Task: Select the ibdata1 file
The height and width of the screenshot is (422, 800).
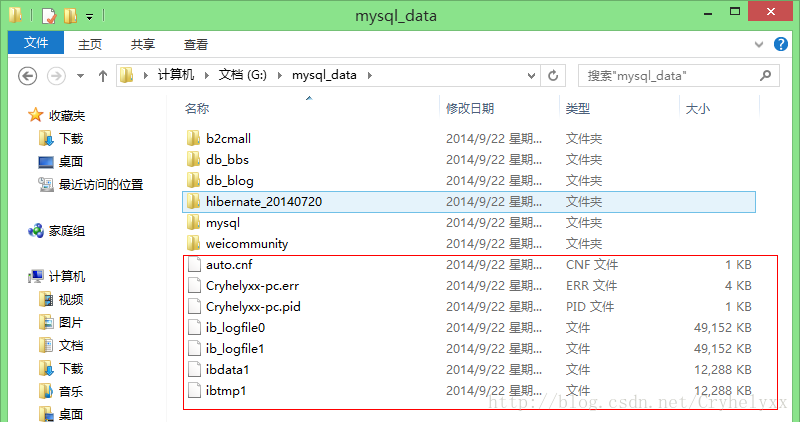Action: coord(469,369)
